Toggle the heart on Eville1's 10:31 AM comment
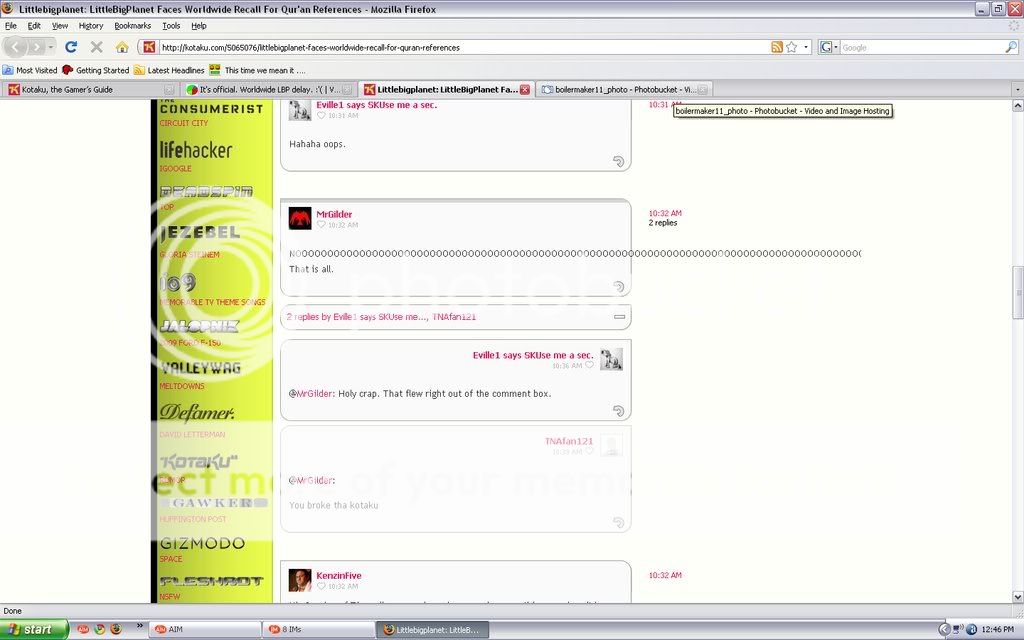1024x640 pixels. (321, 116)
